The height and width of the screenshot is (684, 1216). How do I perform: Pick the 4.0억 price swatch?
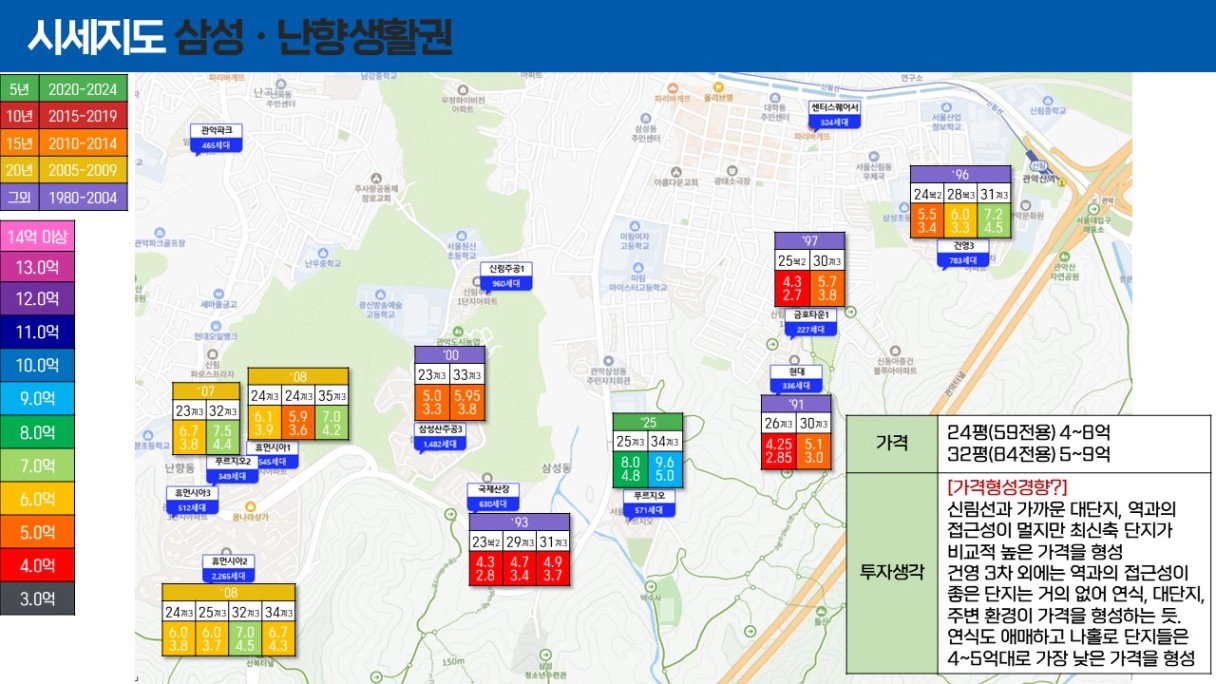[x=38, y=565]
